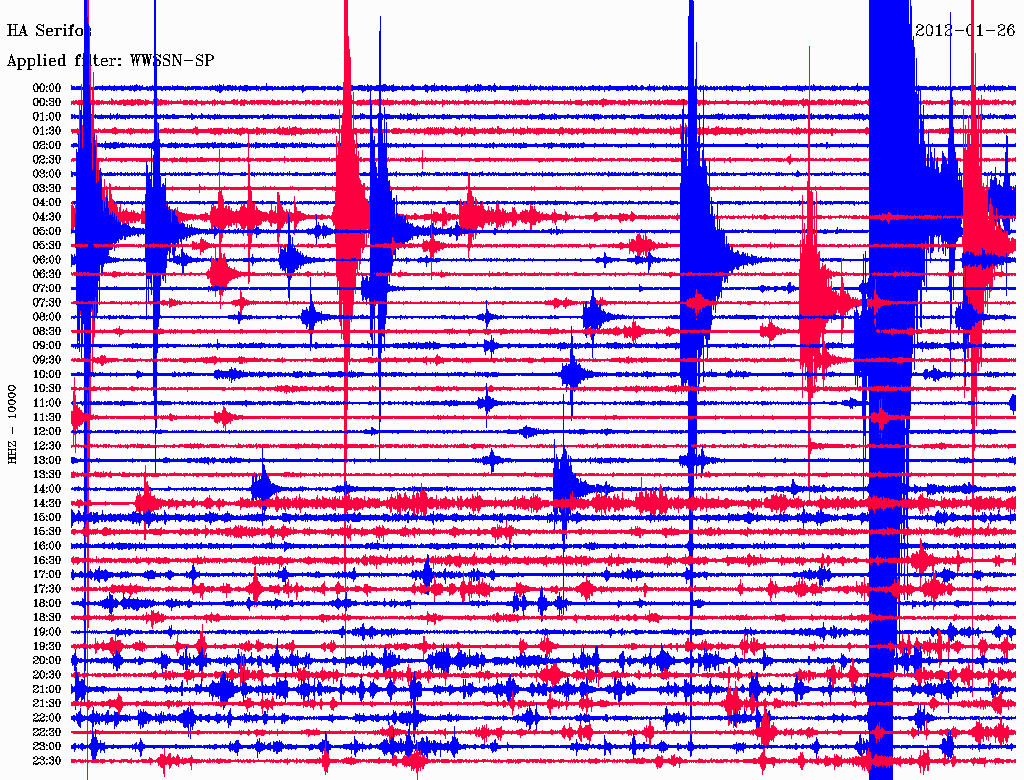Click the 07:00 time label

coord(47,288)
